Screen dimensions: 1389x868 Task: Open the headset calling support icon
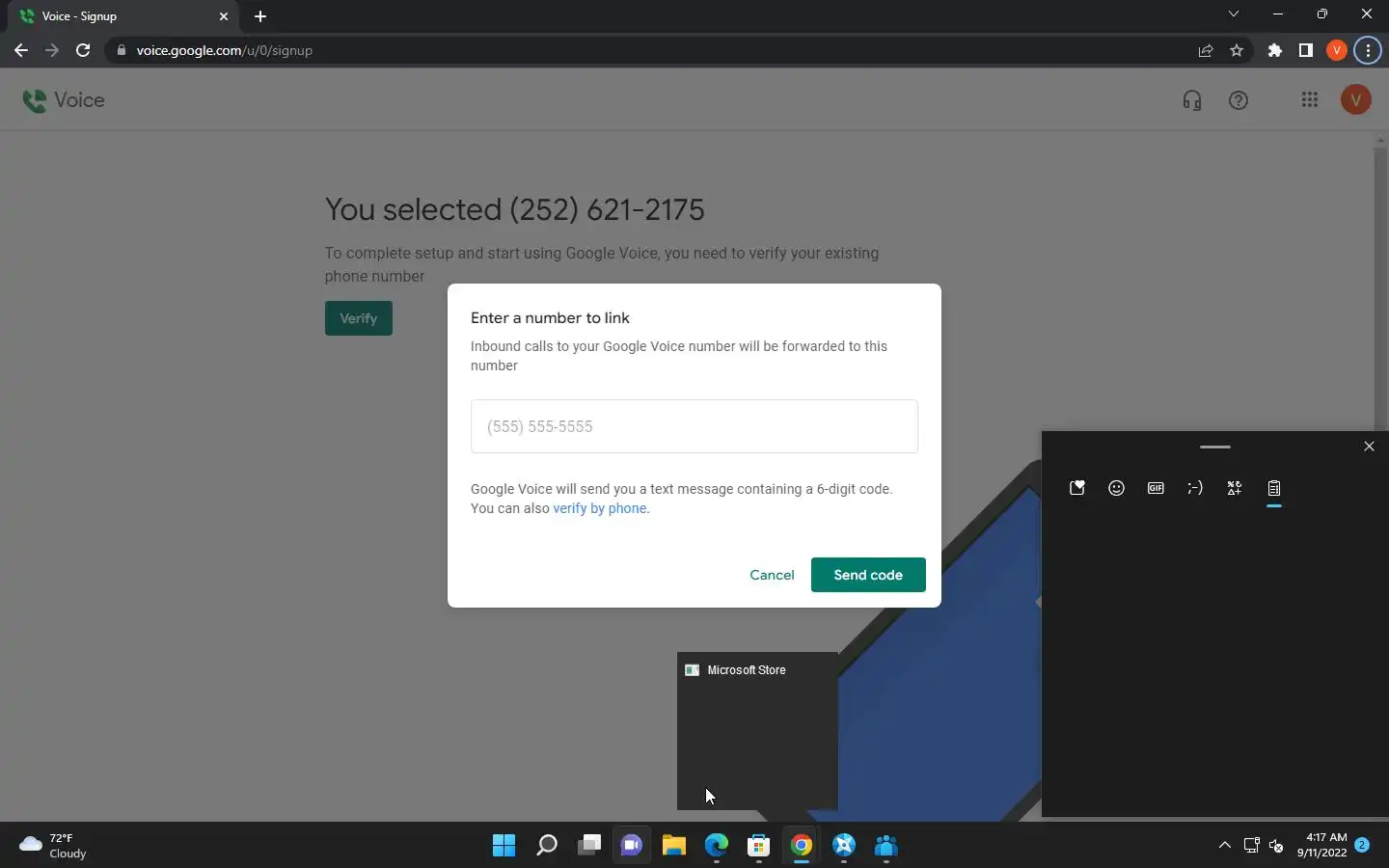[1192, 100]
